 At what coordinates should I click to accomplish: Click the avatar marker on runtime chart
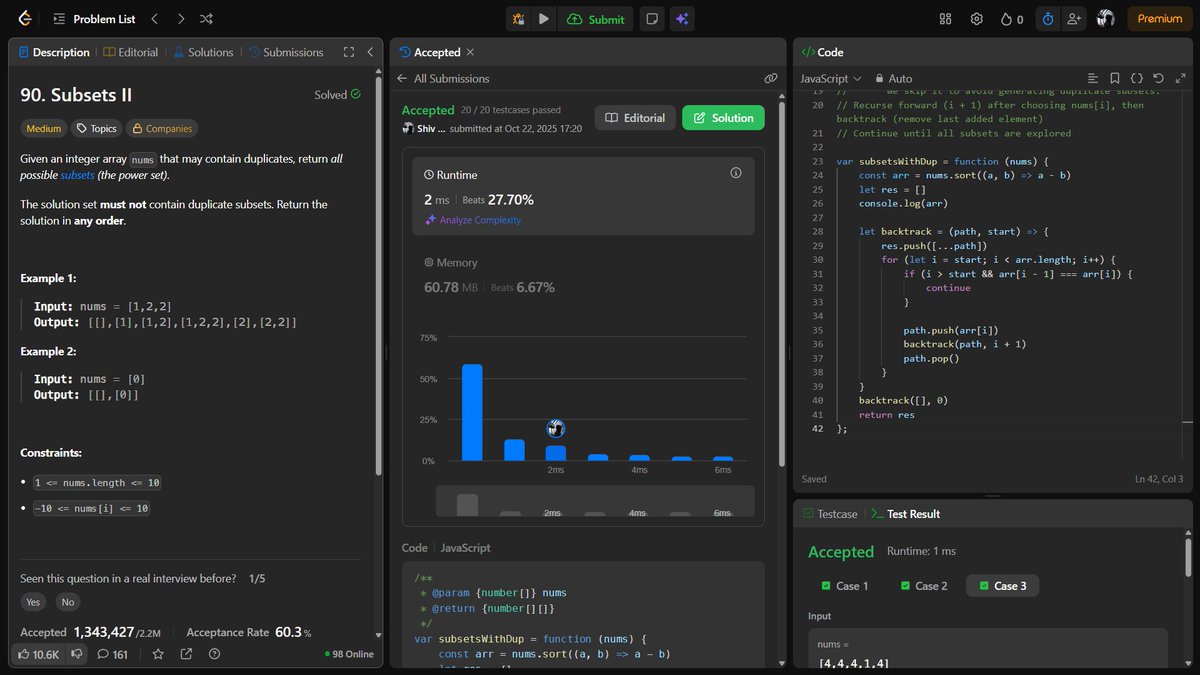pos(556,428)
